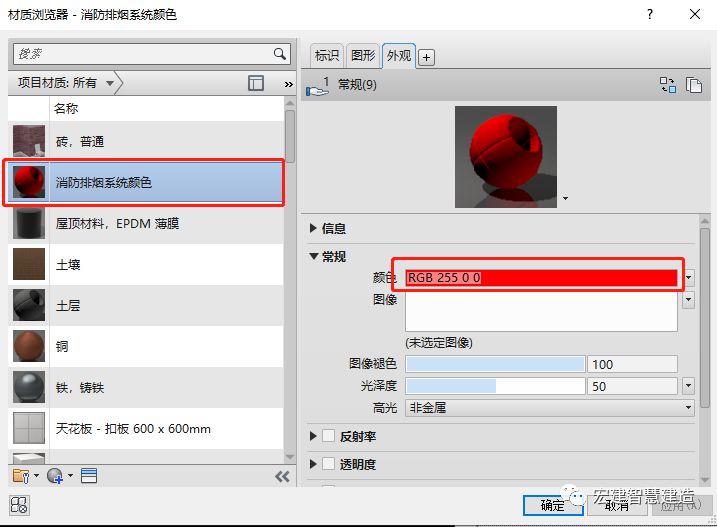Click the shared asset hand icon

point(317,87)
